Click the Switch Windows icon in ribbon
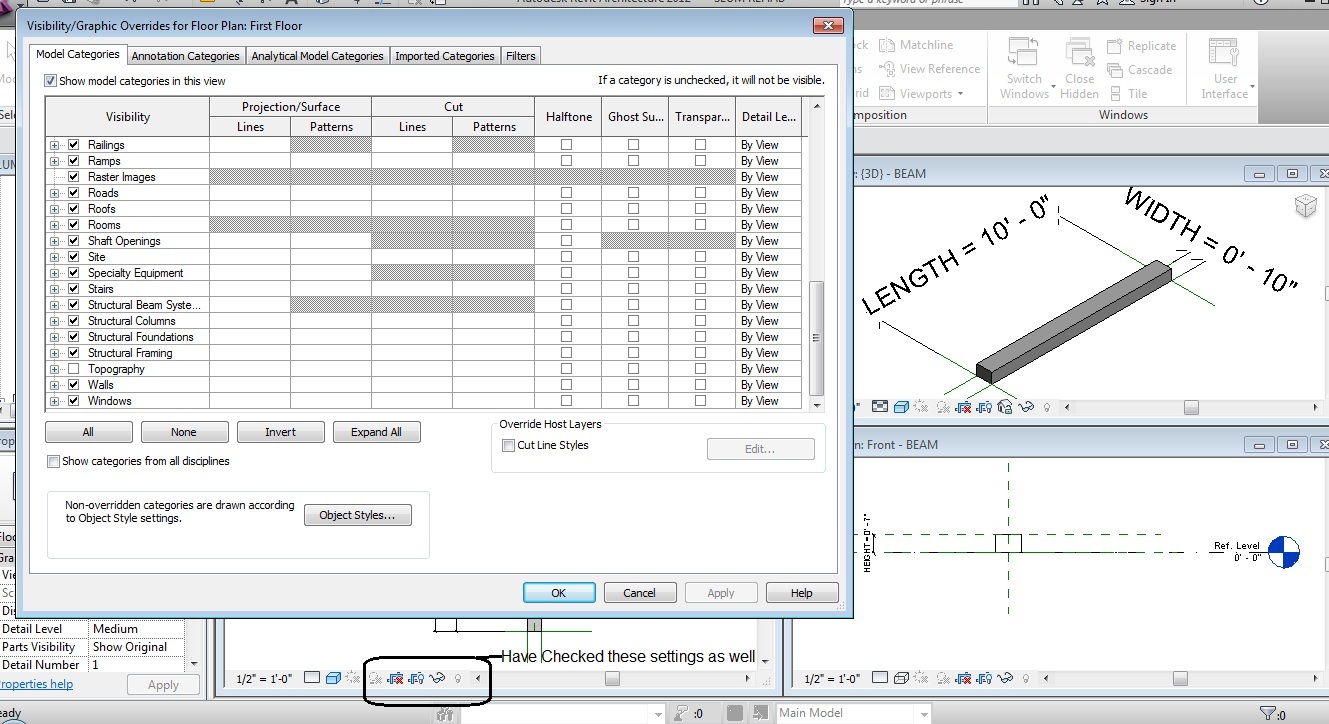Screen dimensions: 1329x724 click(1023, 52)
